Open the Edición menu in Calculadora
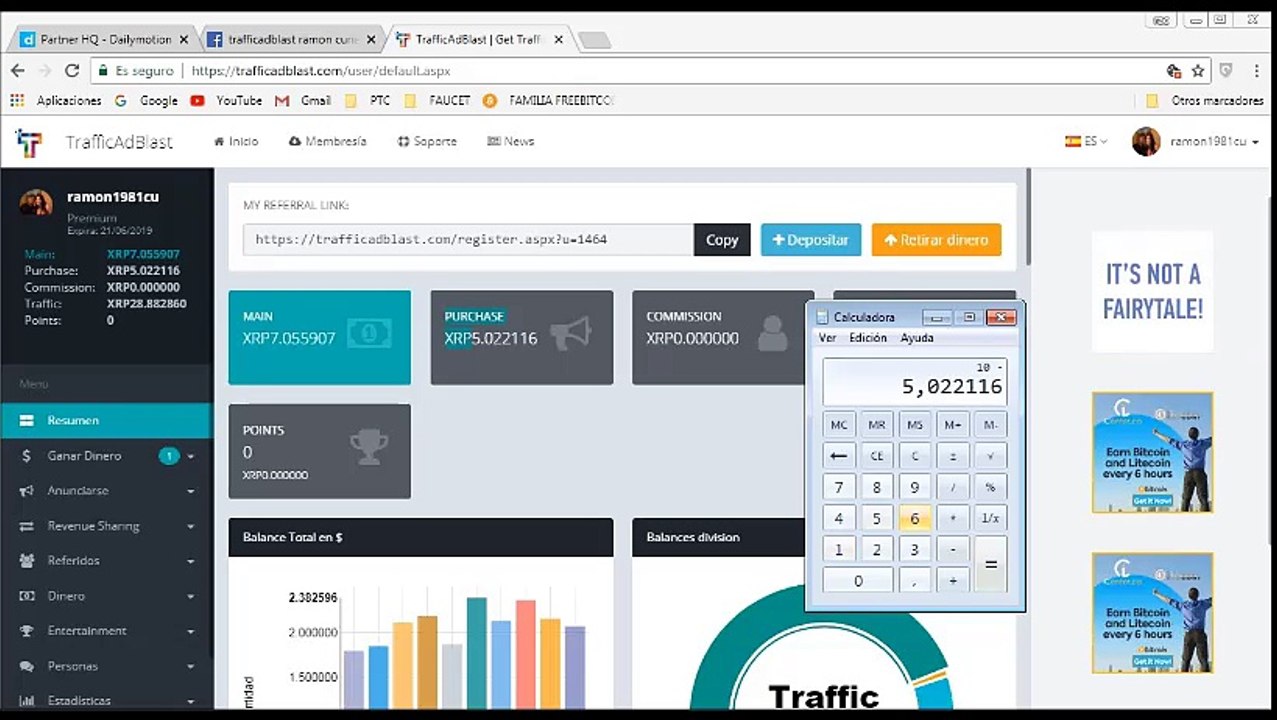The image size is (1277, 720). pos(868,338)
